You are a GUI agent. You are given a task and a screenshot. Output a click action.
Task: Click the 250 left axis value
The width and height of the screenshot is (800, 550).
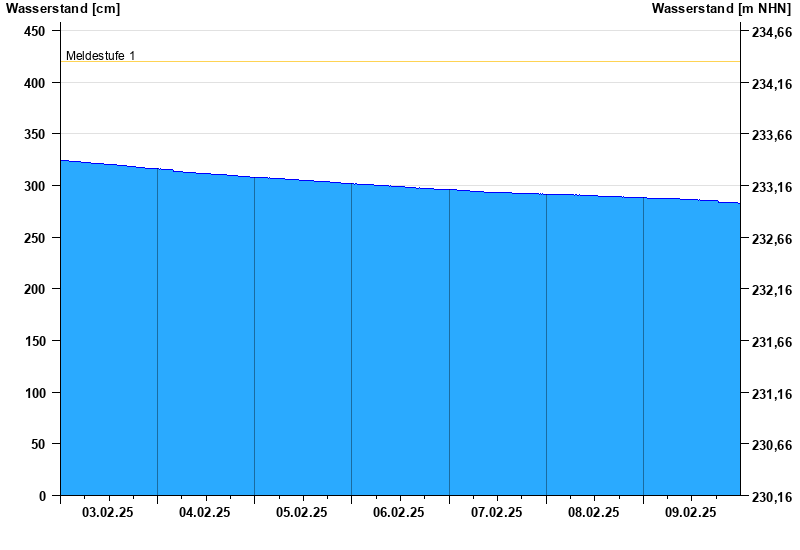(35, 238)
